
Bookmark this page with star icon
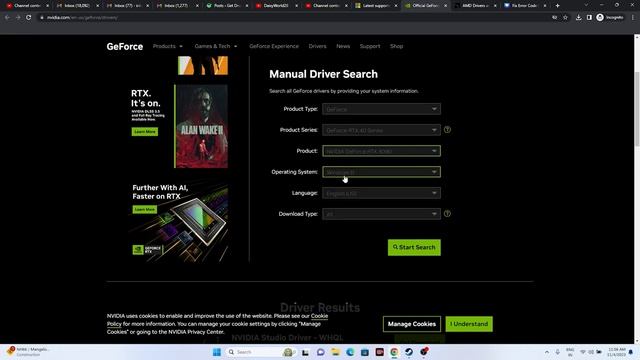pyautogui.click(x=565, y=18)
